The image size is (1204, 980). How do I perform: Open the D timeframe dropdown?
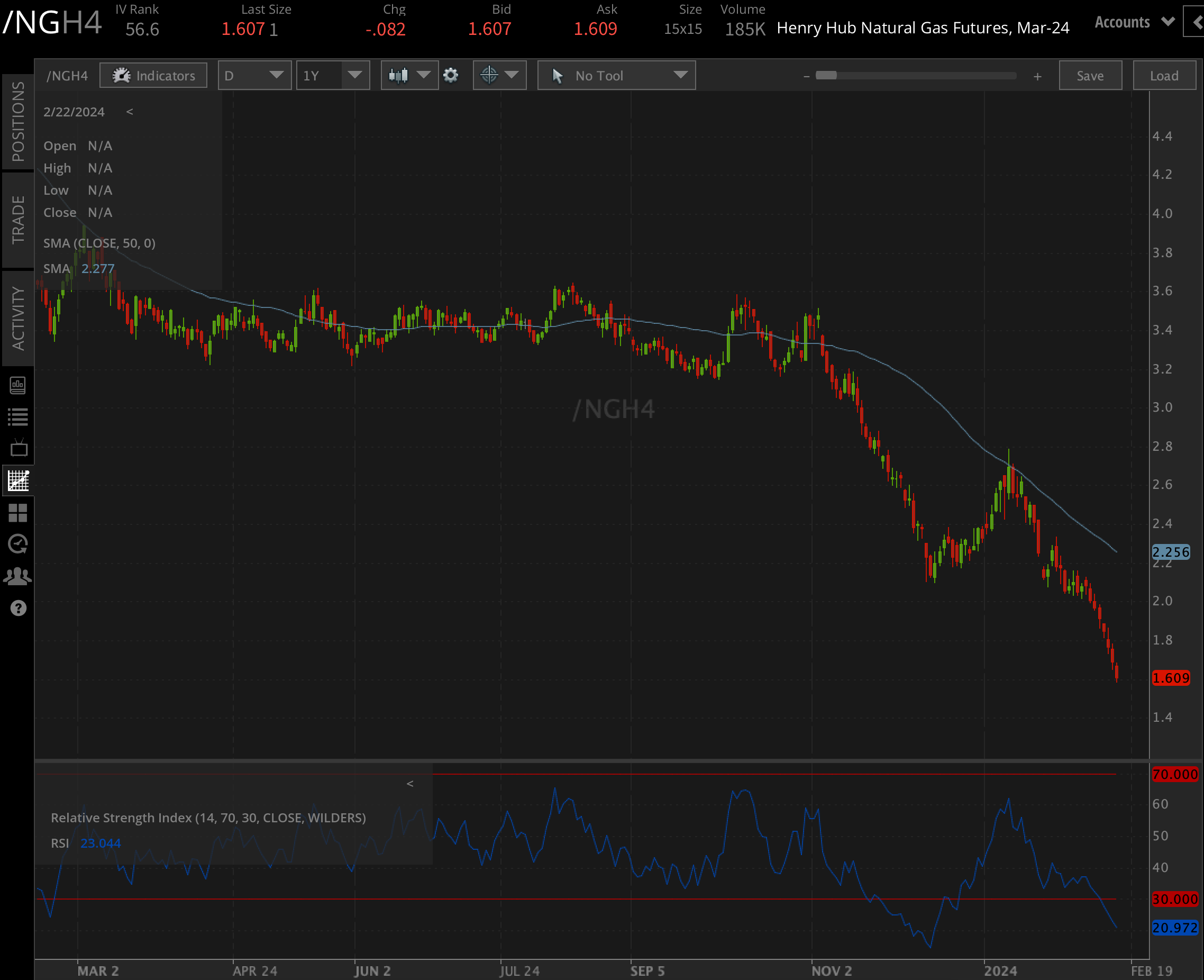click(x=254, y=75)
